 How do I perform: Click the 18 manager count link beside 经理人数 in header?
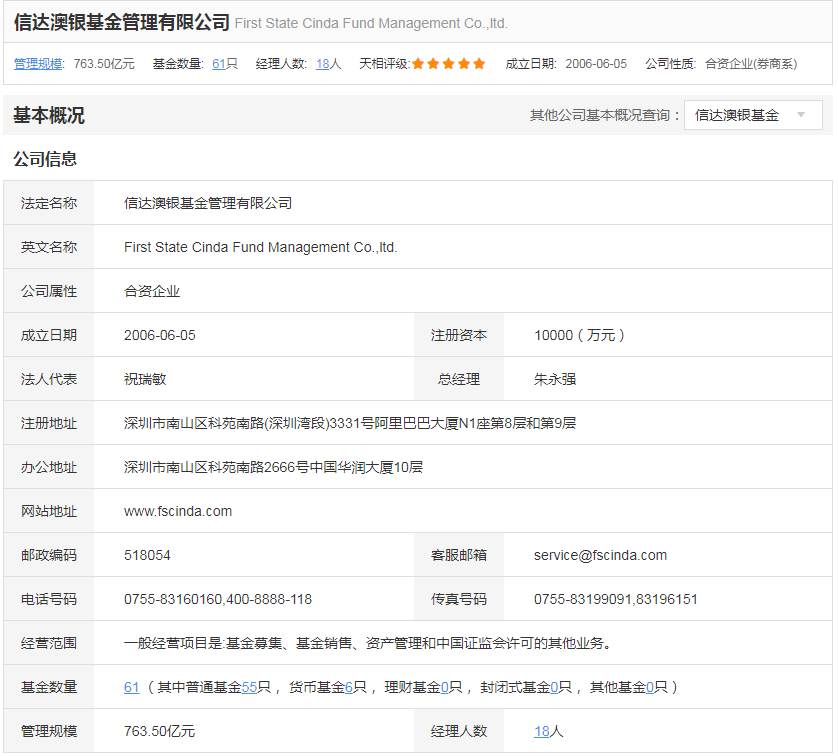pyautogui.click(x=322, y=63)
